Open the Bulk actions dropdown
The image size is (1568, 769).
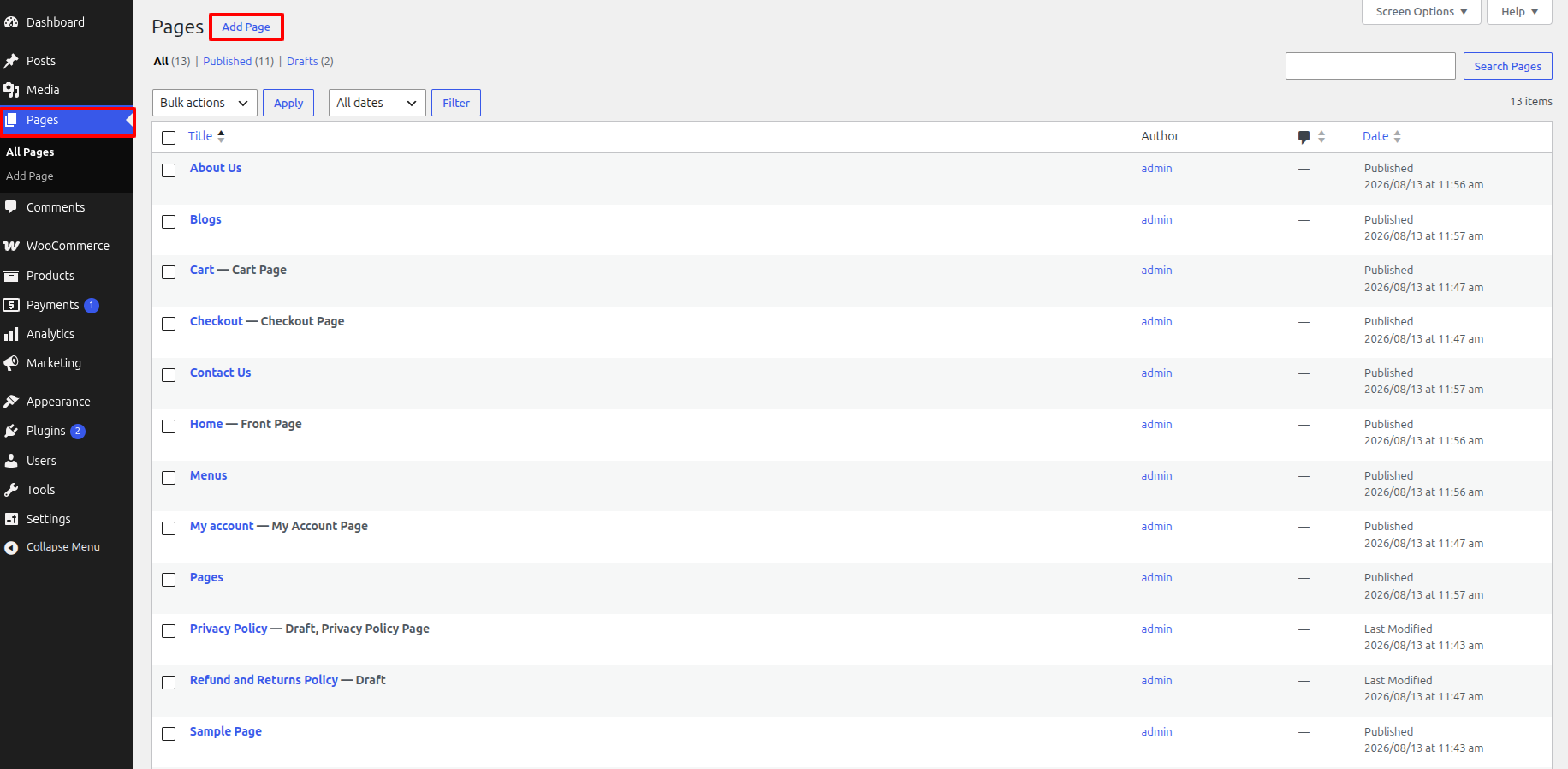point(205,103)
